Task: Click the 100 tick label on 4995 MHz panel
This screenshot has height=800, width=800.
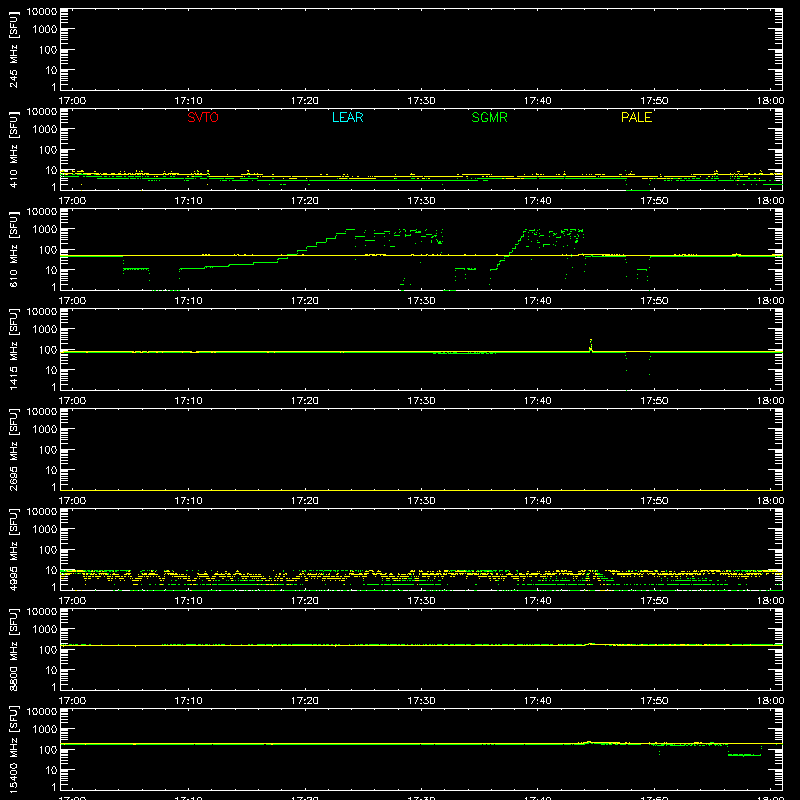Action: [x=48, y=550]
